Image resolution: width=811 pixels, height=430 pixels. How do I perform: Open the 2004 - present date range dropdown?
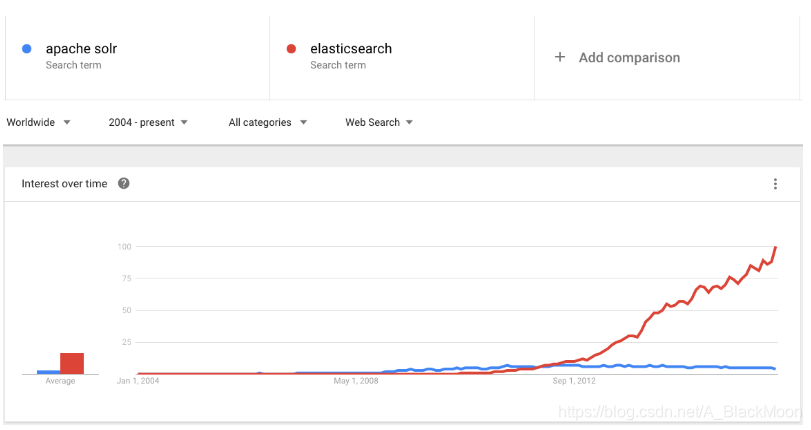[148, 122]
